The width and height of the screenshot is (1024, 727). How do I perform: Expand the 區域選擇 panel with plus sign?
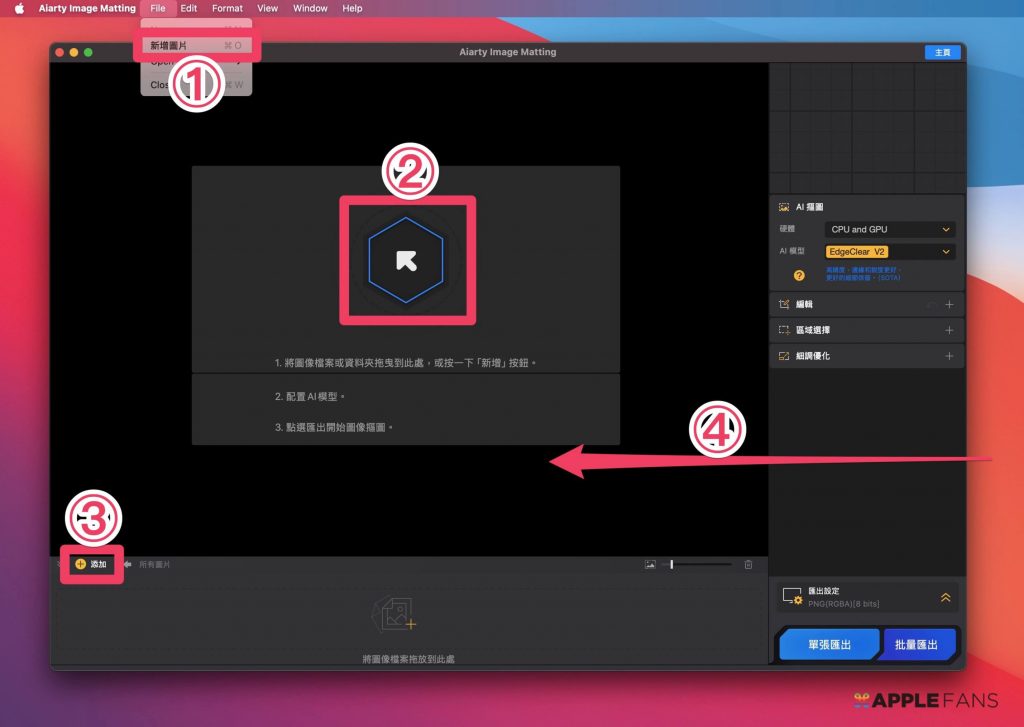(949, 330)
